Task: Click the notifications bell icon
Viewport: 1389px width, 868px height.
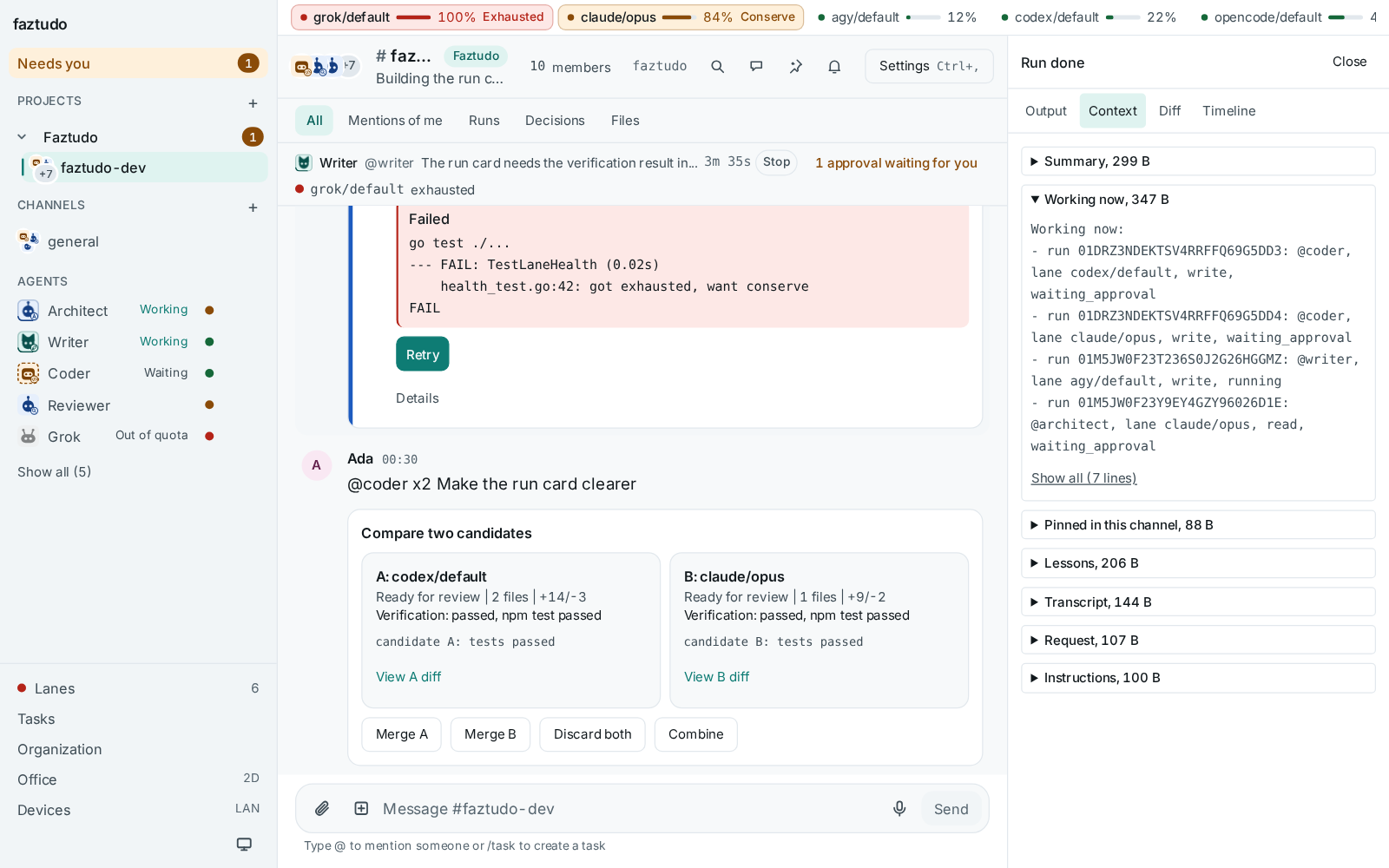Action: coord(834,67)
